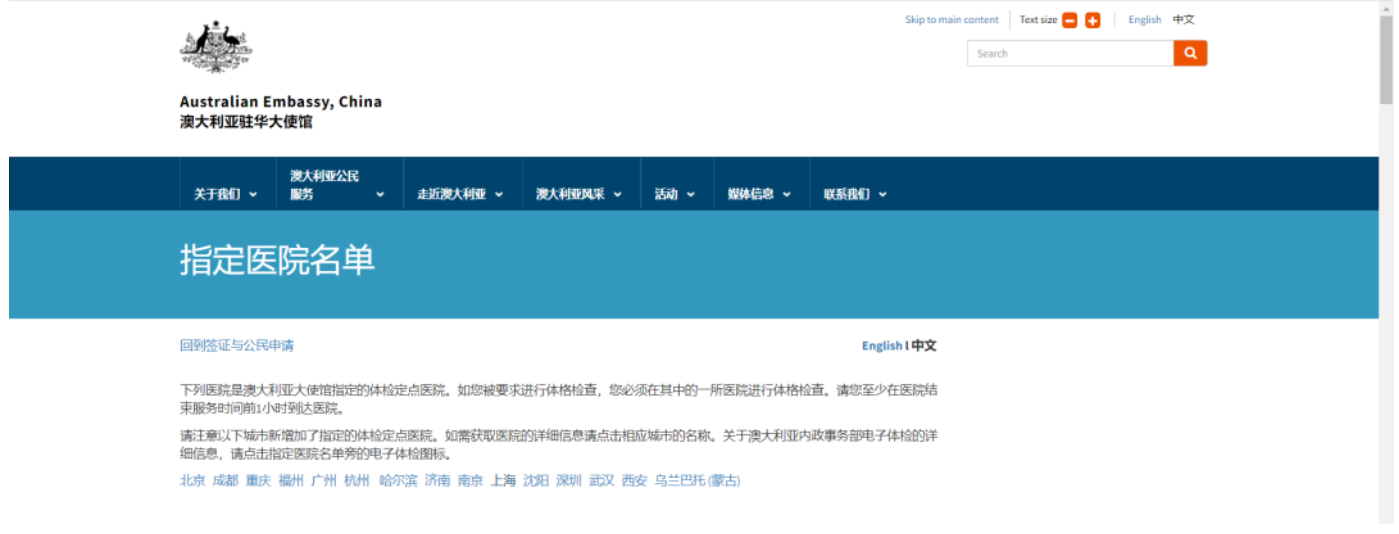Click the Australian coat of arms logo

click(216, 47)
